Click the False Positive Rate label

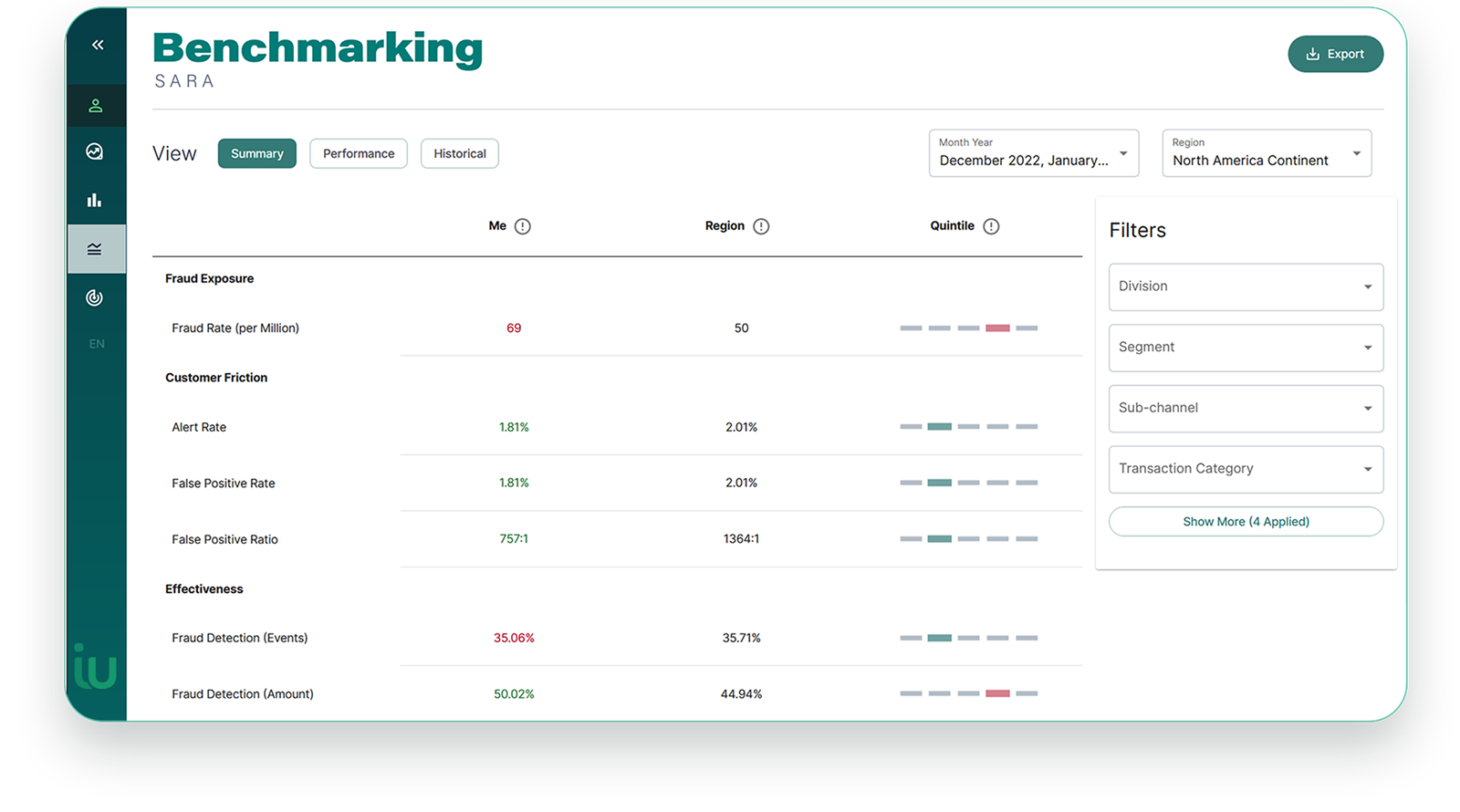(x=224, y=484)
